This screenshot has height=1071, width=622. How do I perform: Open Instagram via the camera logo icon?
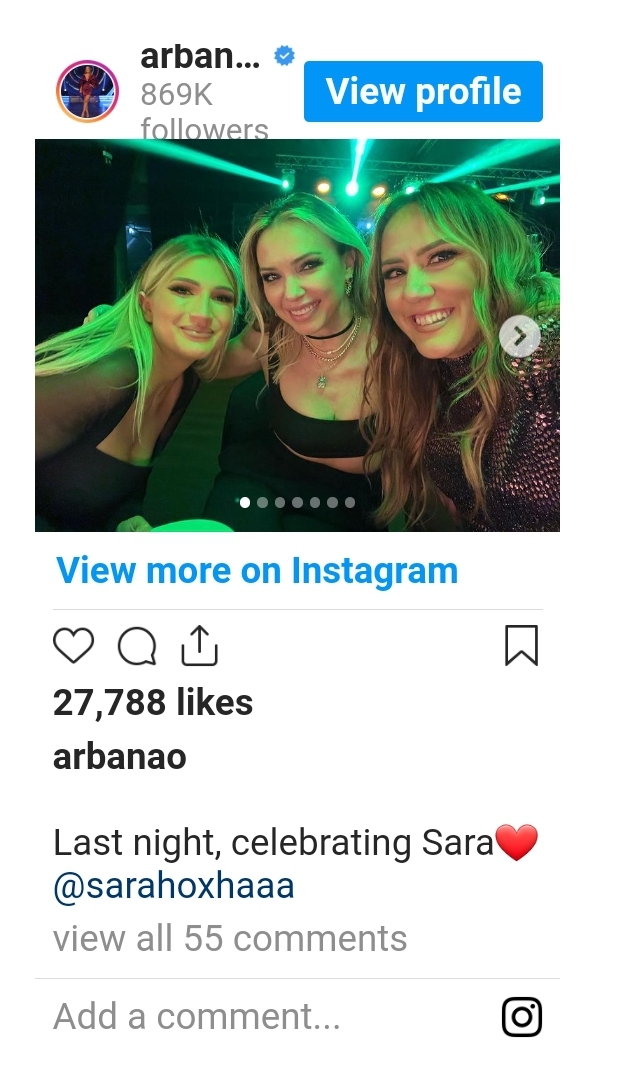point(522,1016)
